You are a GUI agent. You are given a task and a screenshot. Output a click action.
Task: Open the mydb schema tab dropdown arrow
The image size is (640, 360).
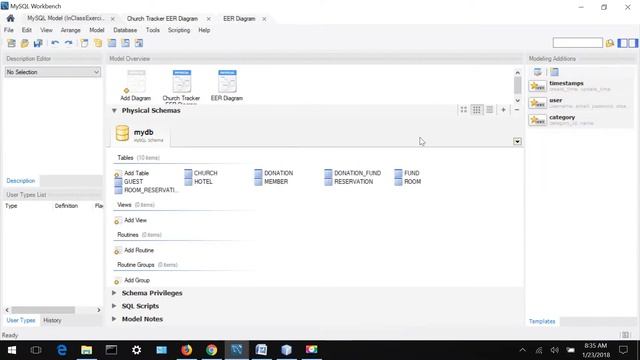[x=517, y=141]
